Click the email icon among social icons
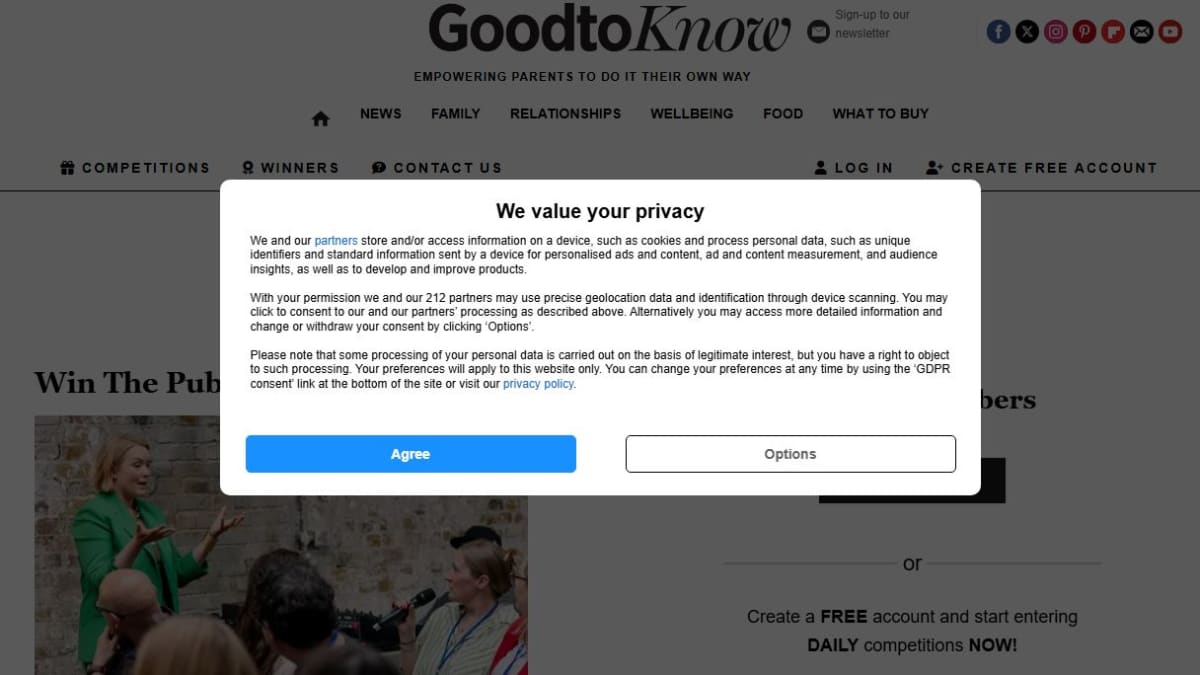 click(1141, 32)
